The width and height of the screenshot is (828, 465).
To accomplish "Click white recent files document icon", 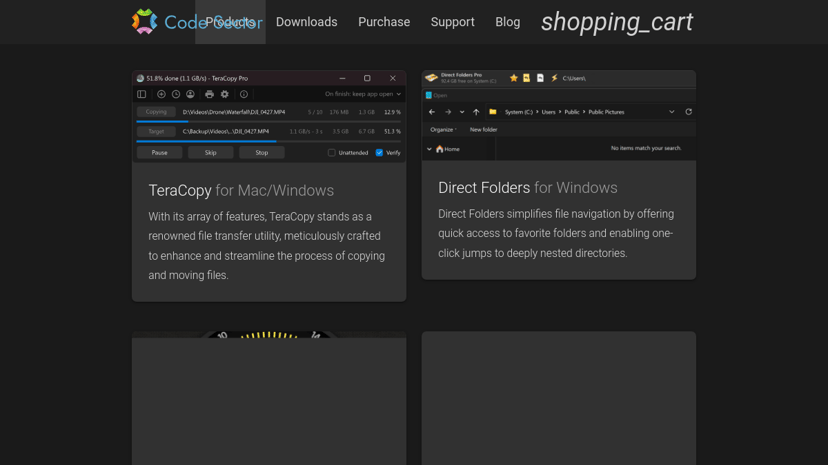I will tap(540, 78).
